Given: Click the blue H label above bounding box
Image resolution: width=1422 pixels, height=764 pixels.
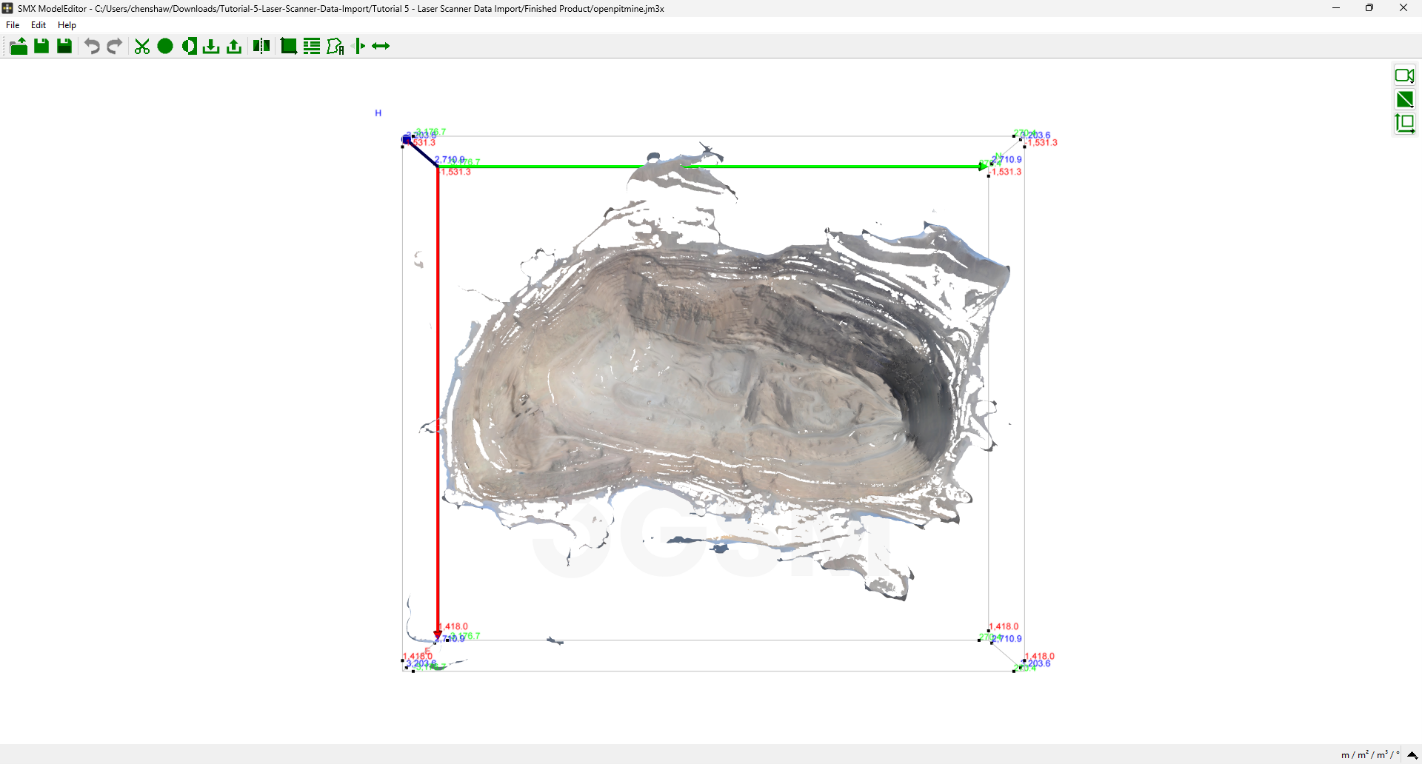Looking at the screenshot, I should click(x=378, y=113).
